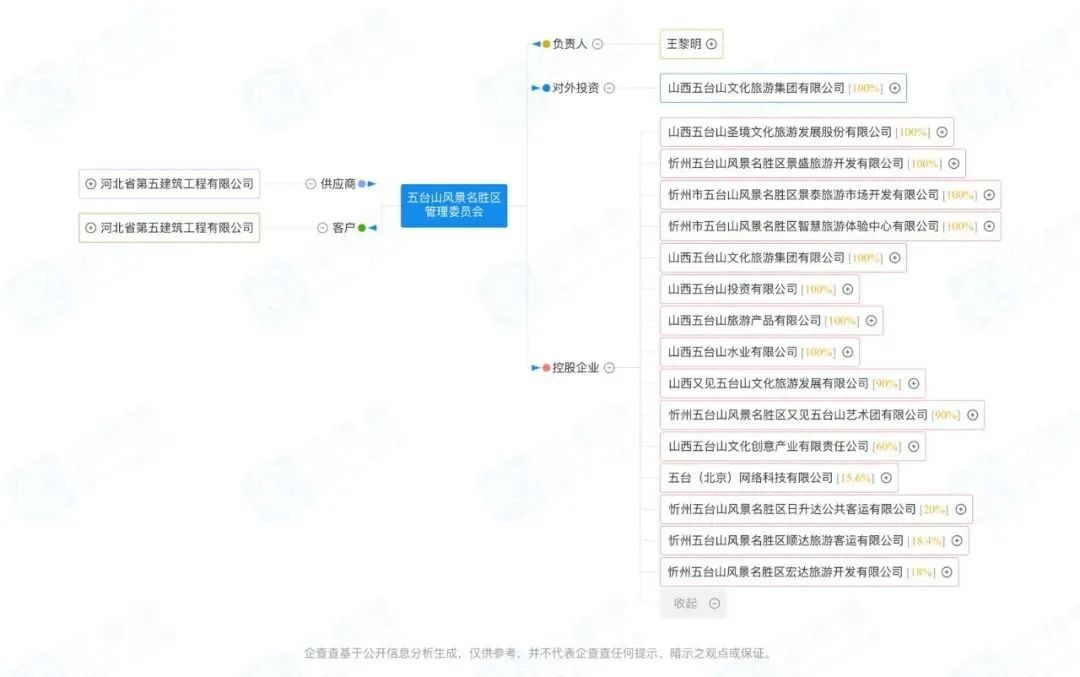
Task: Collapse the 负责人 branch
Action: point(597,44)
